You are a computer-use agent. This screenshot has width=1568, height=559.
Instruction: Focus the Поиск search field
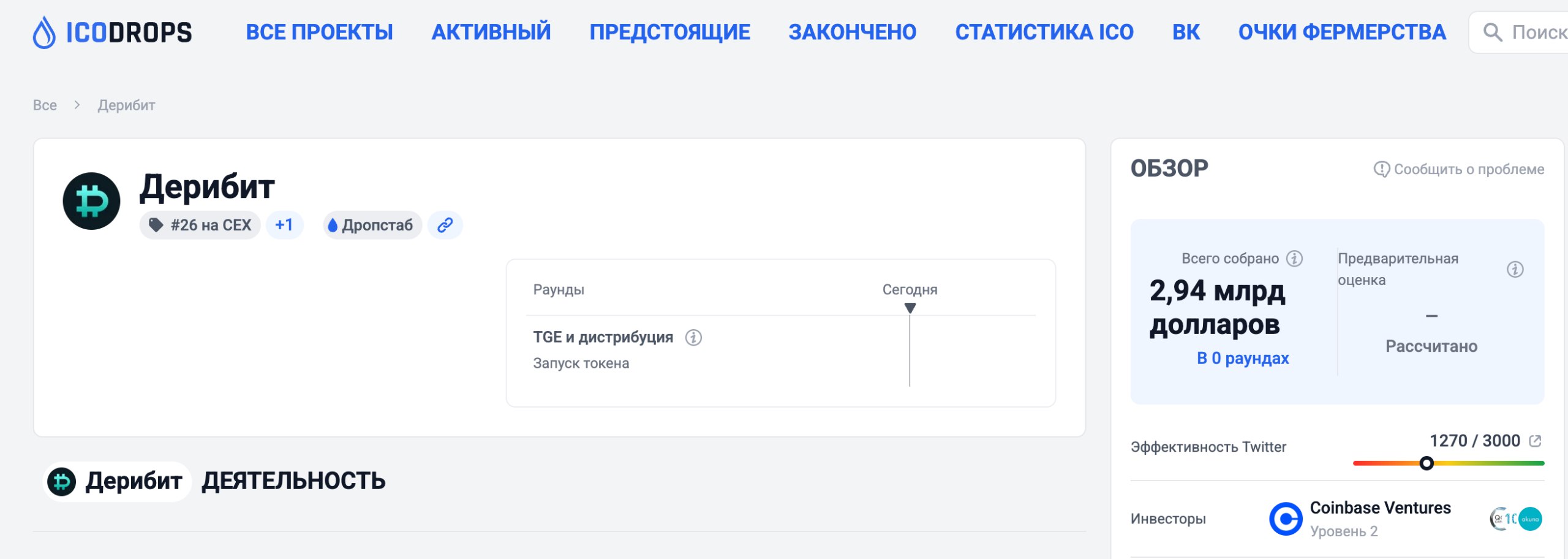(1520, 32)
